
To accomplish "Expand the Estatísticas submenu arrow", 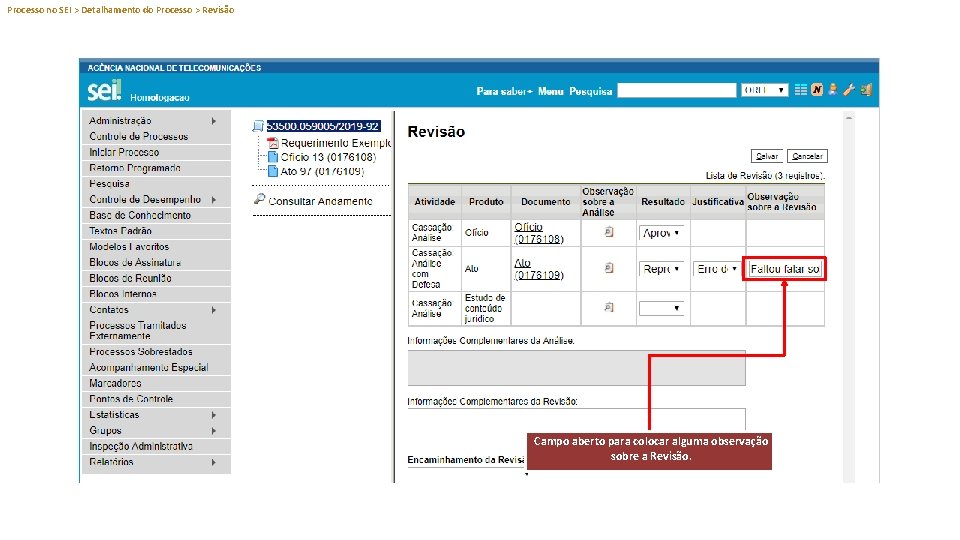I will (x=214, y=415).
